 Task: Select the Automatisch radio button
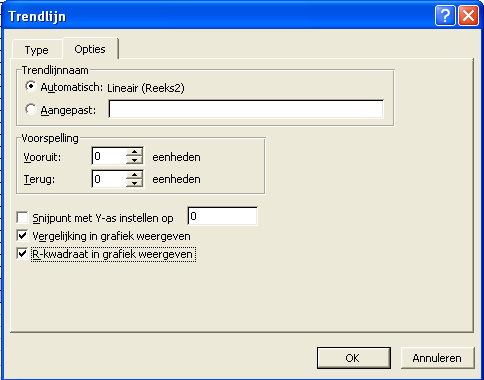31,87
